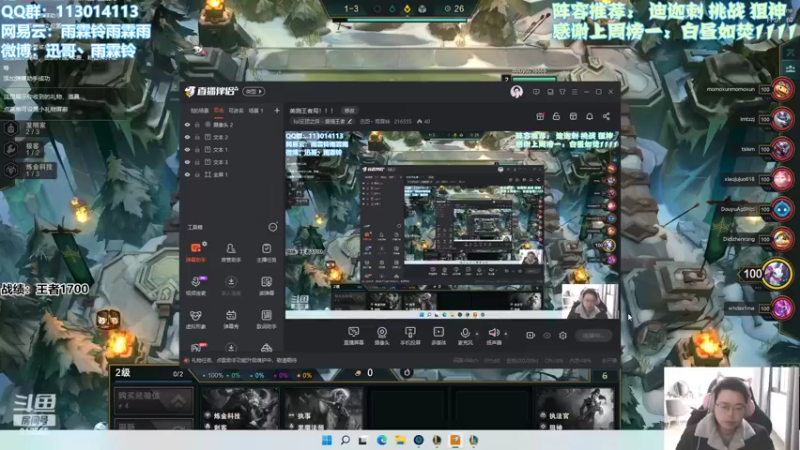Toggle visibility of 文本 2 source
This screenshot has width=800, height=450.
[x=187, y=137]
